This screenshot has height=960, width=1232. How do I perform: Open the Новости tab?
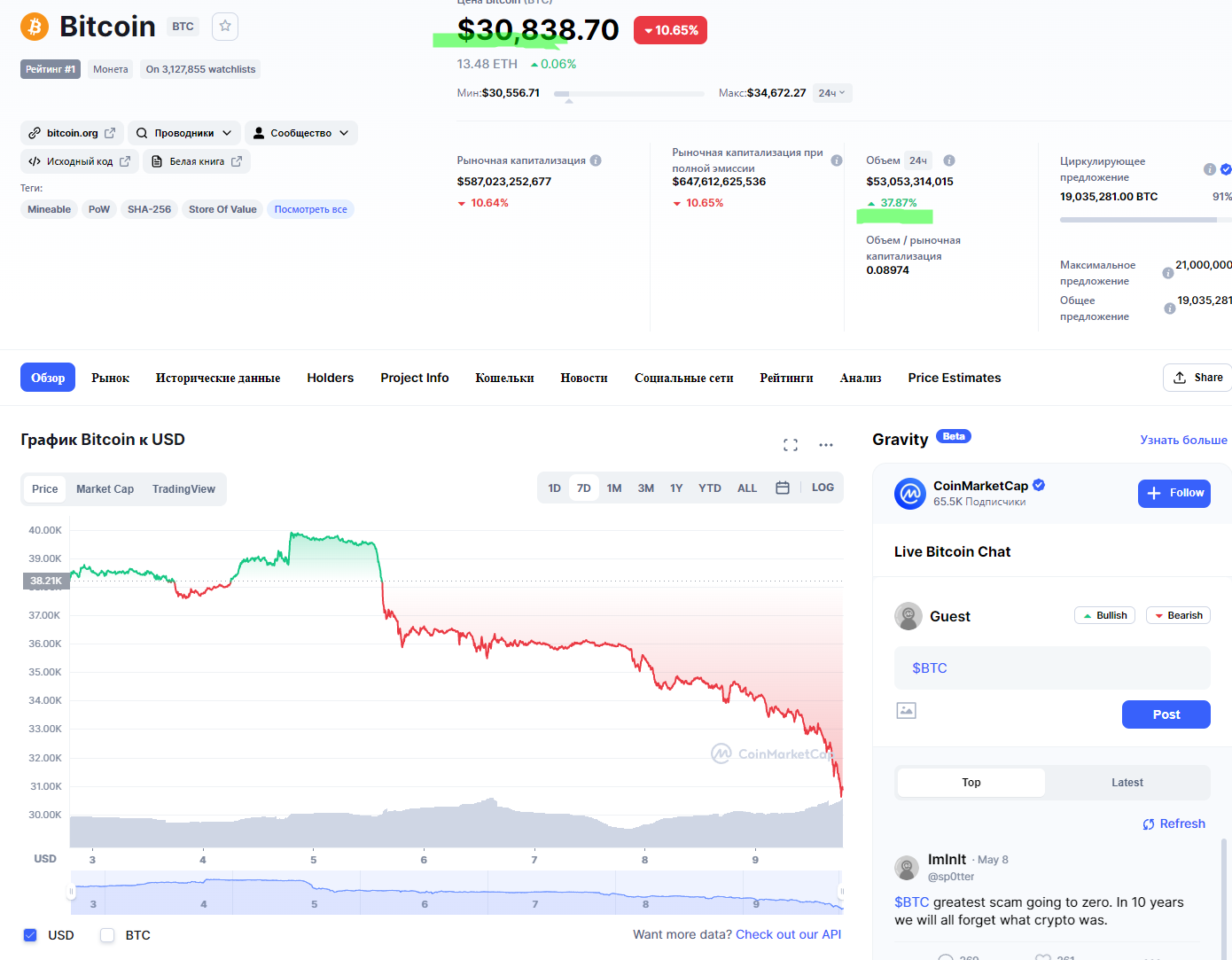click(584, 378)
